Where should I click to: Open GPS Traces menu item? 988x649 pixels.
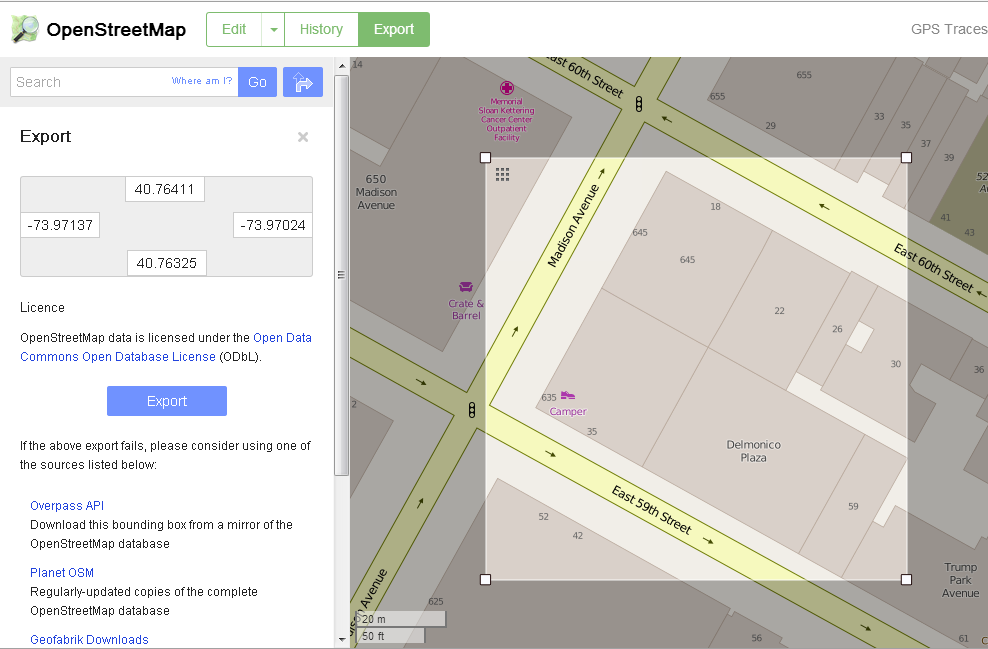click(949, 29)
